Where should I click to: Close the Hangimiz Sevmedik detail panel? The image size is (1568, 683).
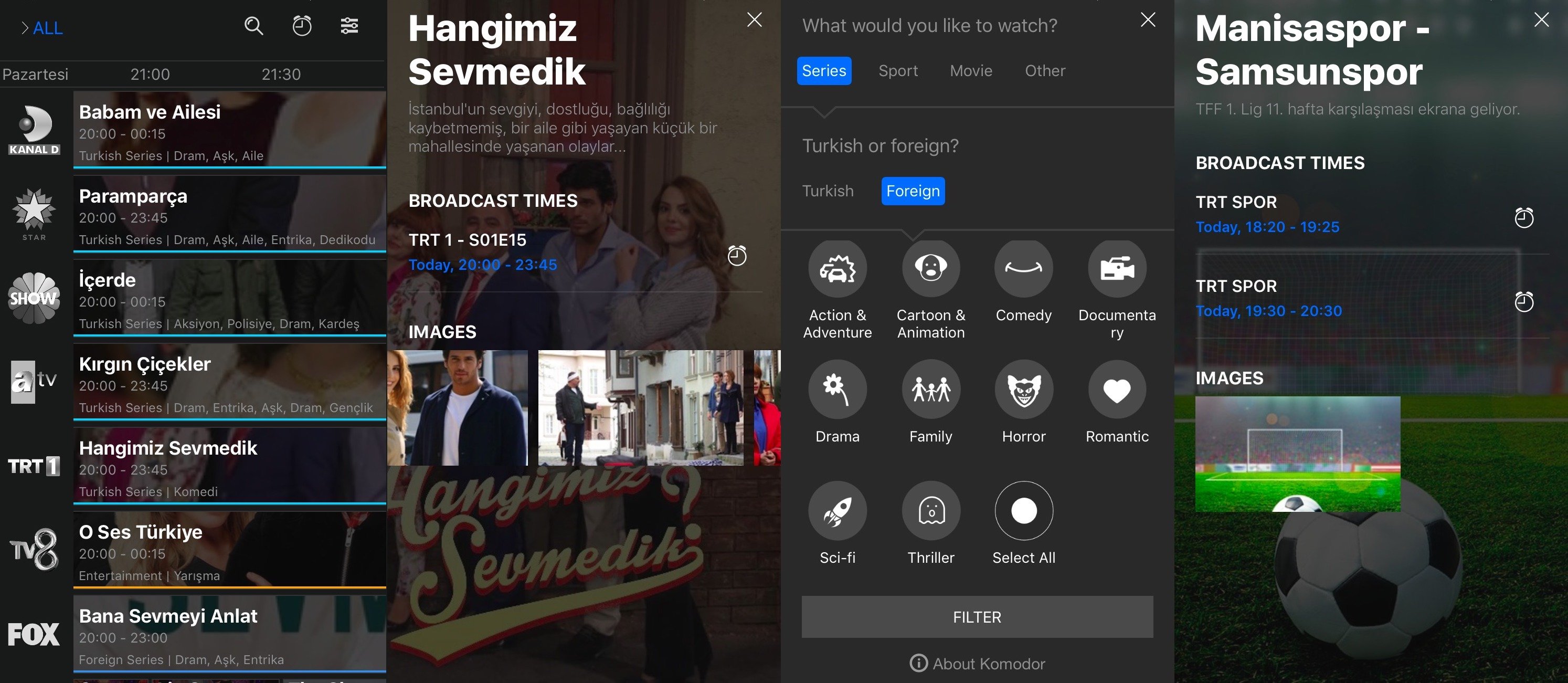tap(754, 20)
